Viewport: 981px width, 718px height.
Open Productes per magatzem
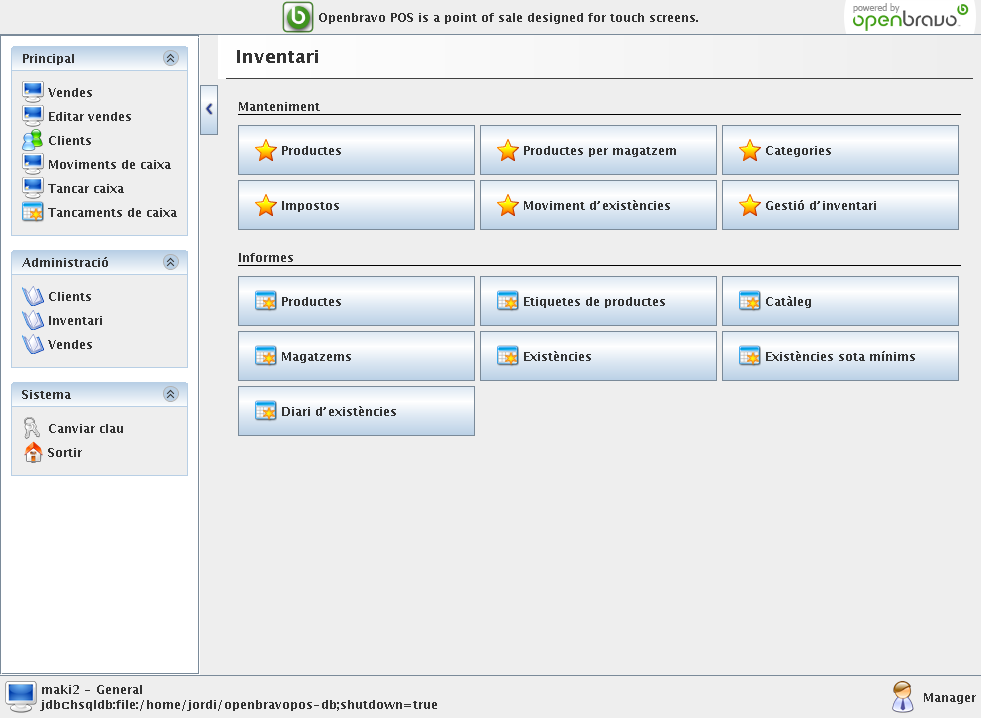tap(598, 150)
